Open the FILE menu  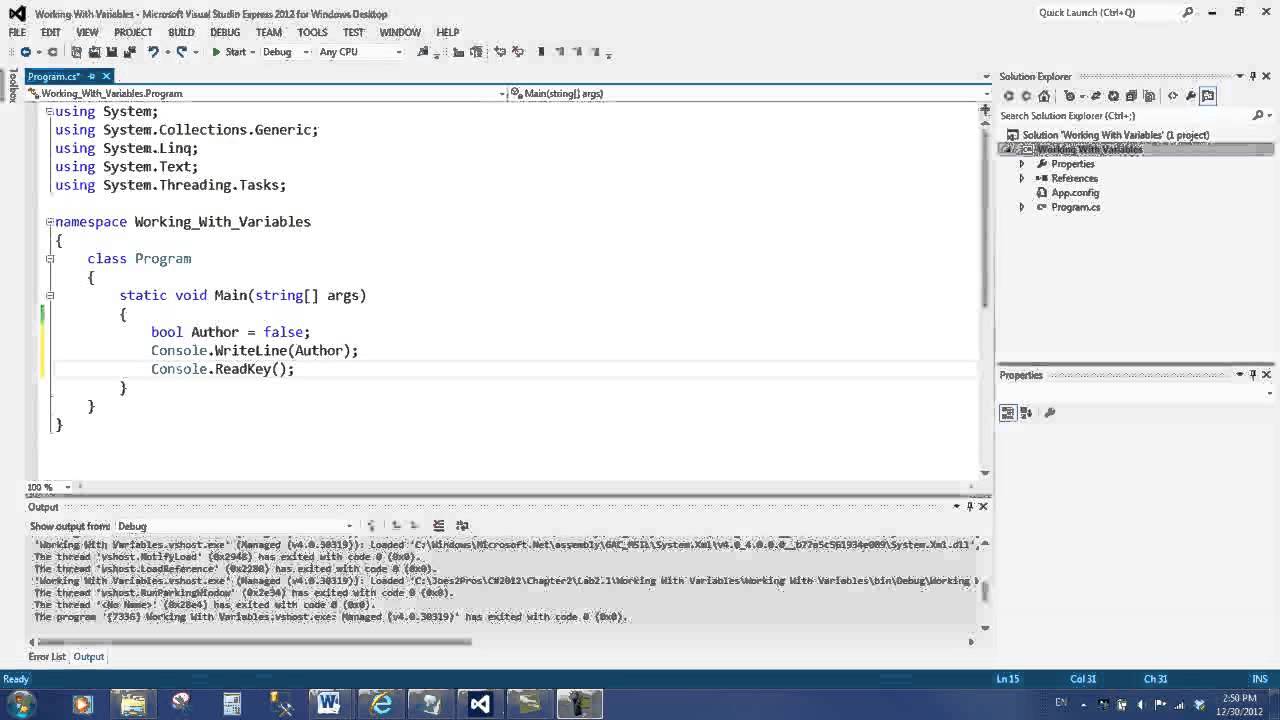click(x=17, y=32)
